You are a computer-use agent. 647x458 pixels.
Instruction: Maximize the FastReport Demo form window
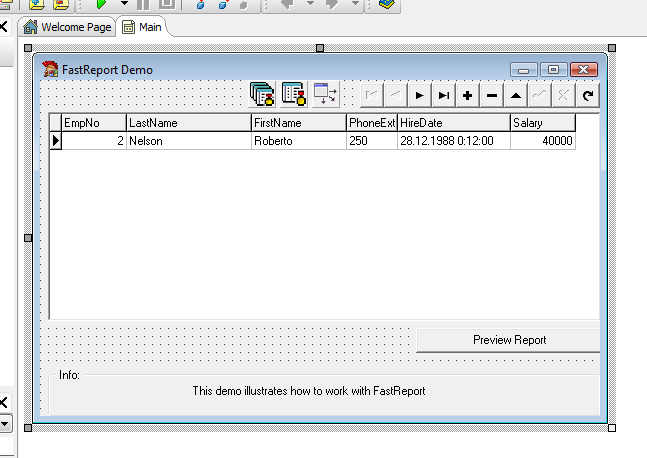click(x=554, y=70)
